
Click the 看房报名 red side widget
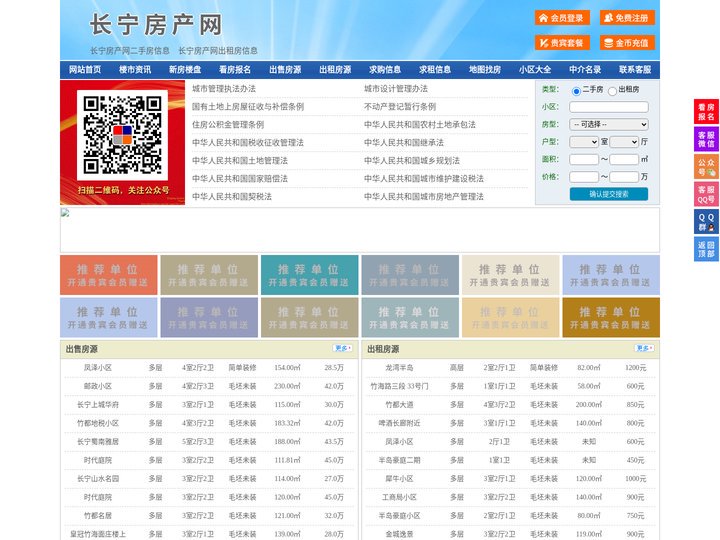pyautogui.click(x=706, y=112)
